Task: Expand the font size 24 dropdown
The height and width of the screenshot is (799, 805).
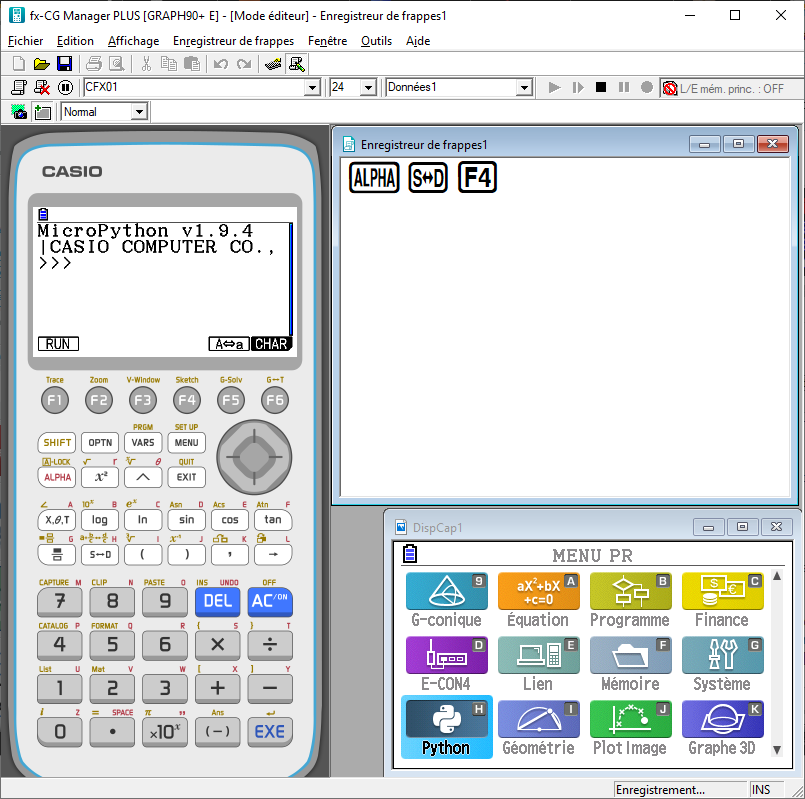Action: 368,88
